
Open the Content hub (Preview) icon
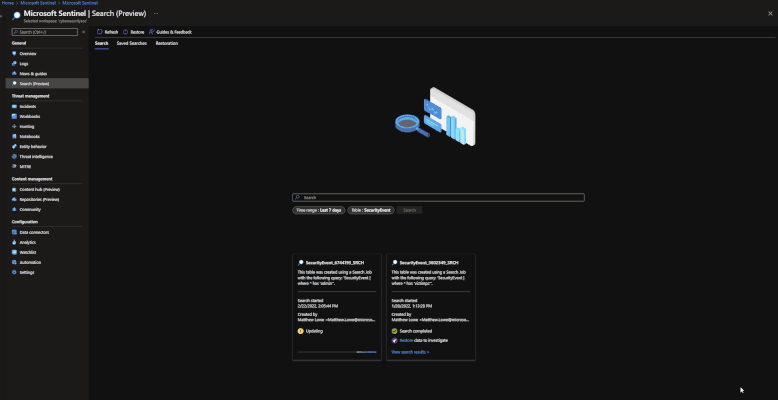point(14,190)
